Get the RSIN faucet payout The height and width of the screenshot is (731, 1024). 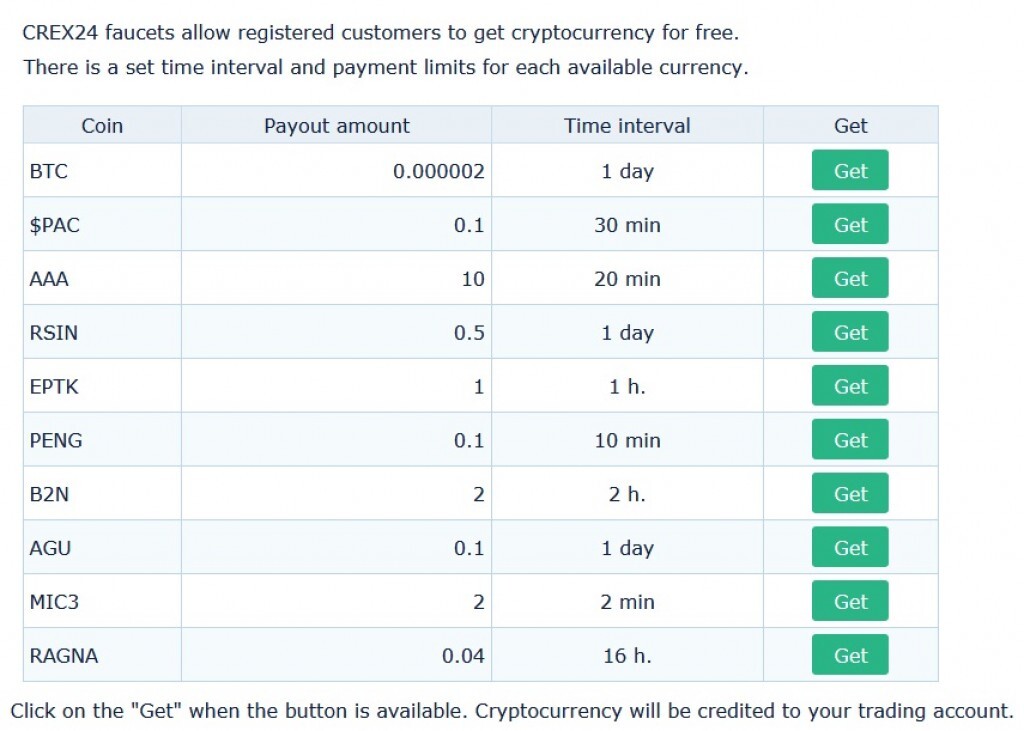click(849, 333)
